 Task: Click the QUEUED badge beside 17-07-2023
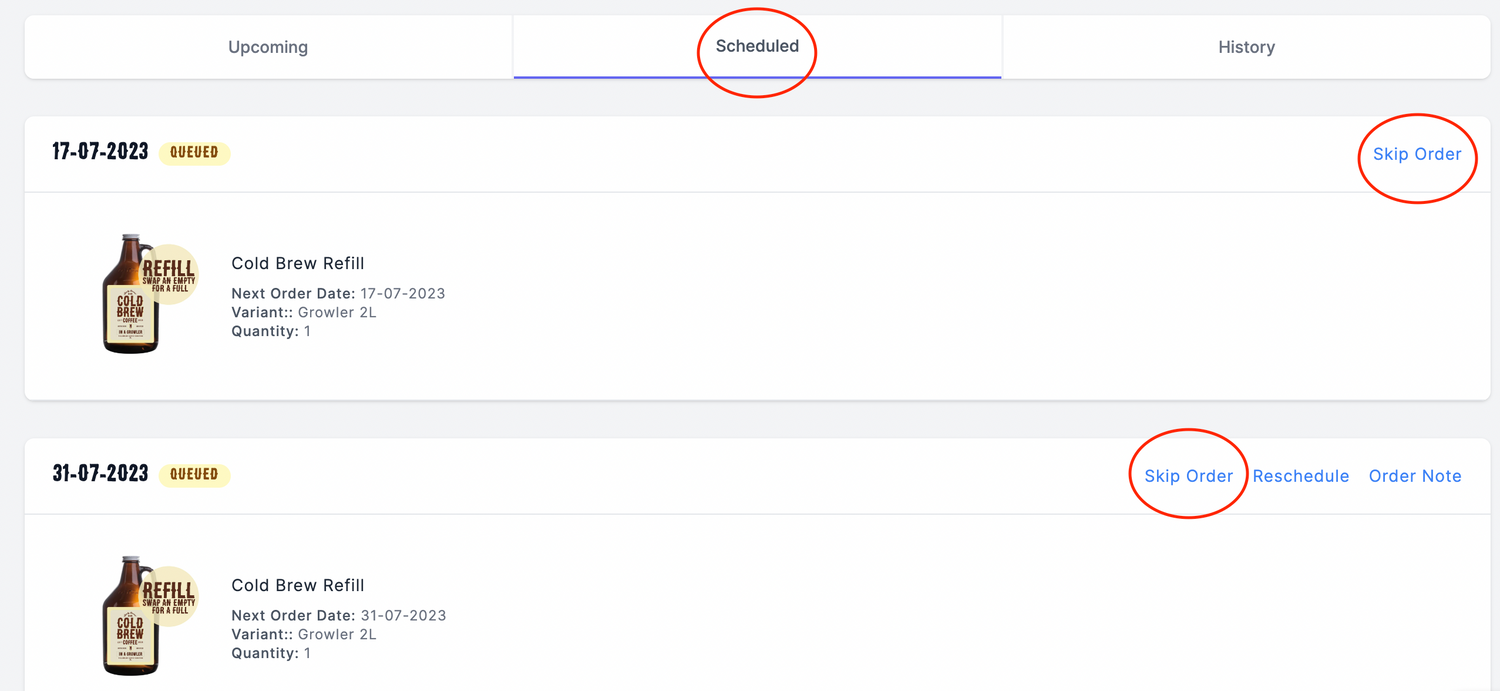[194, 153]
